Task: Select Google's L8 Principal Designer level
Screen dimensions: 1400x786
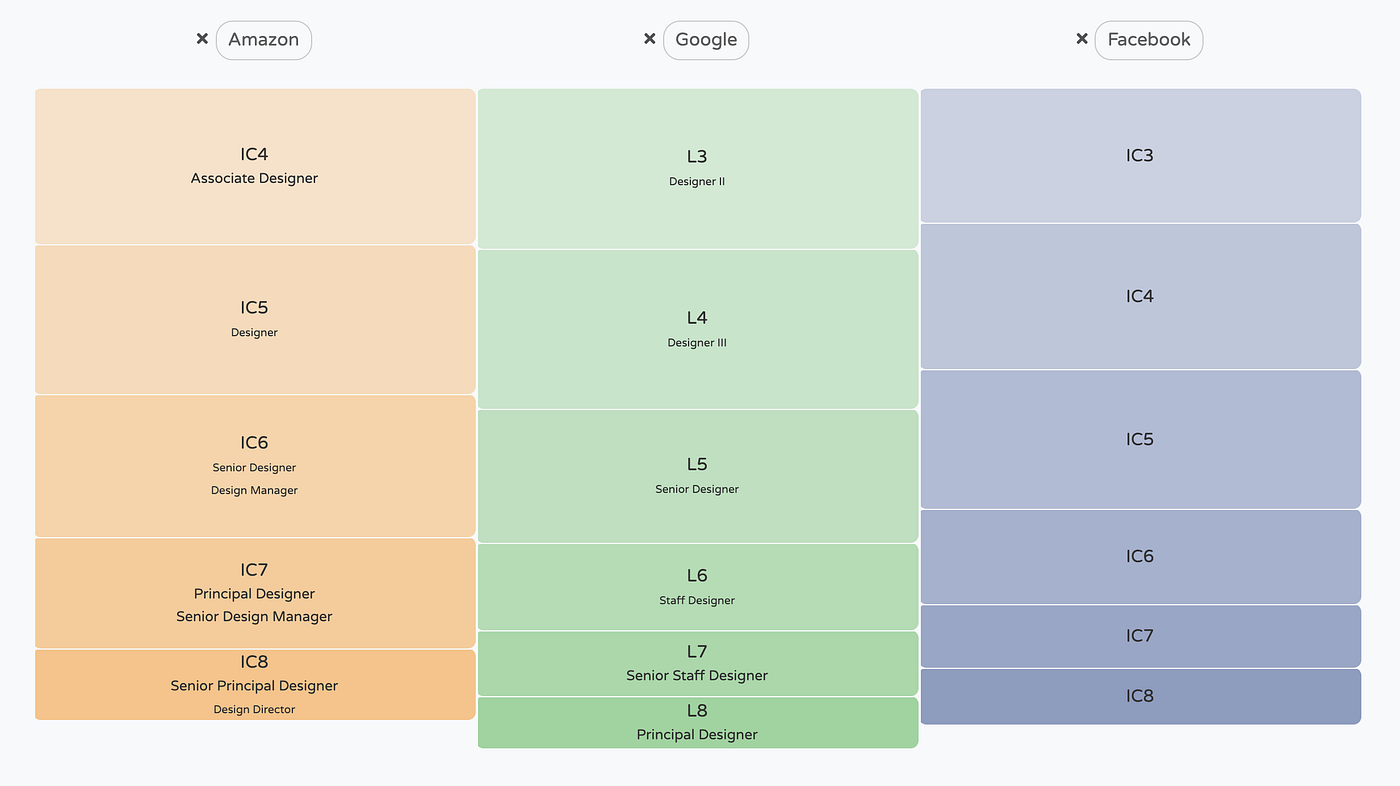Action: (x=697, y=722)
